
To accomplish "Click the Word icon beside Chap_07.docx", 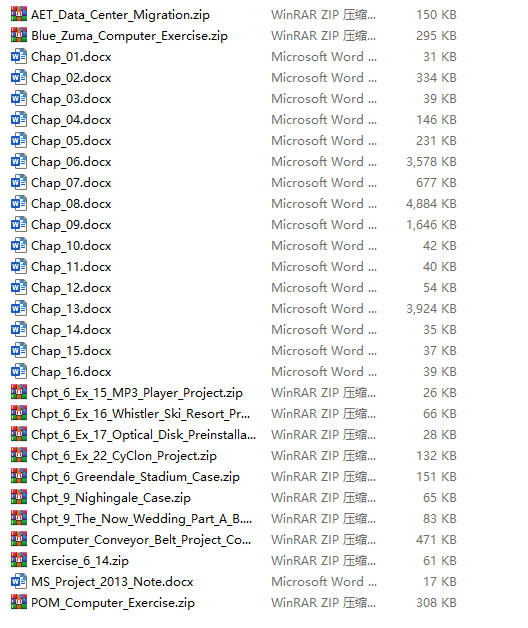I will point(19,182).
